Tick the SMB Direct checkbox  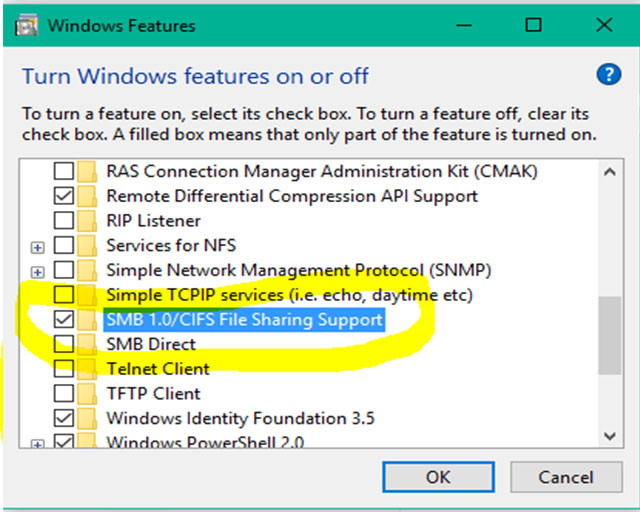[63, 344]
